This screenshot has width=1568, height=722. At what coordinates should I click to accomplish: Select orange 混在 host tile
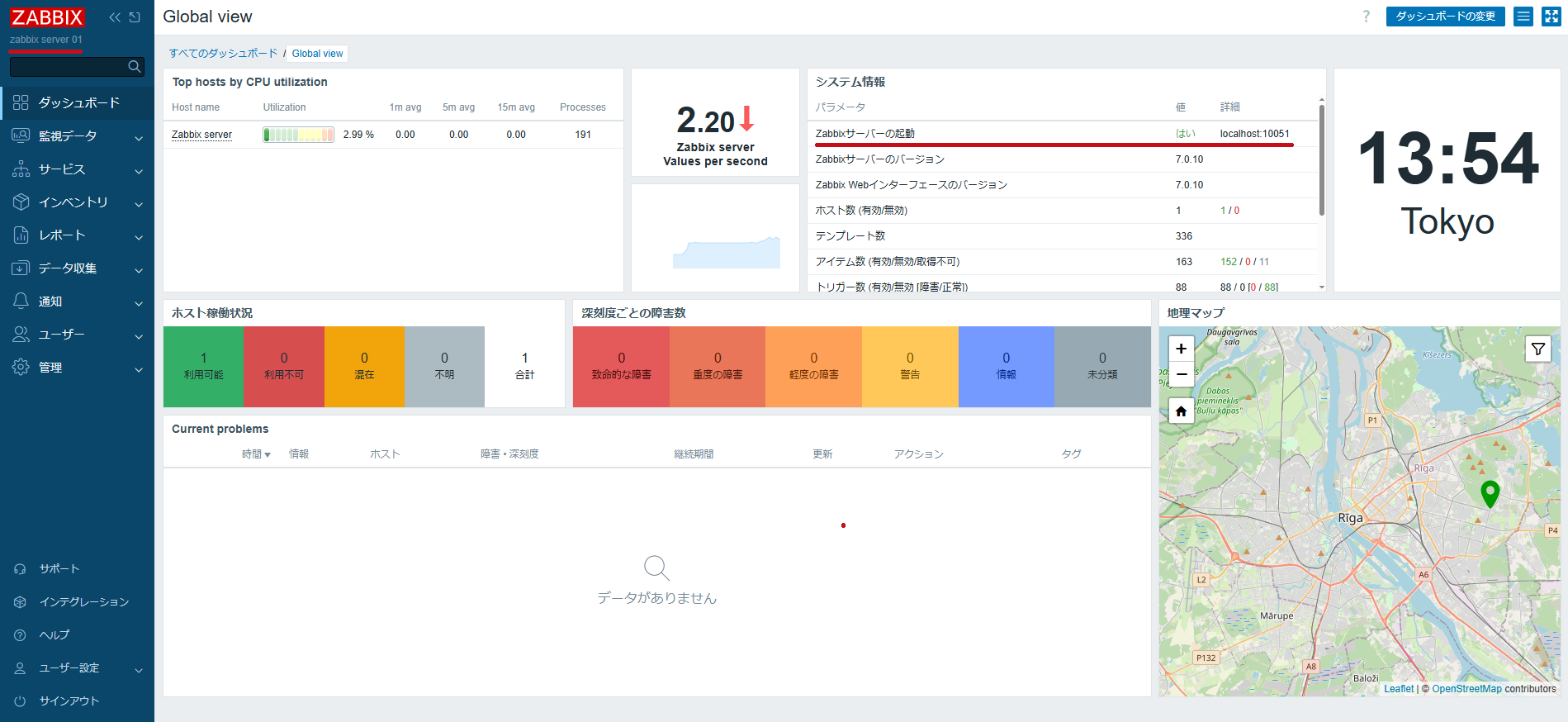[x=364, y=367]
